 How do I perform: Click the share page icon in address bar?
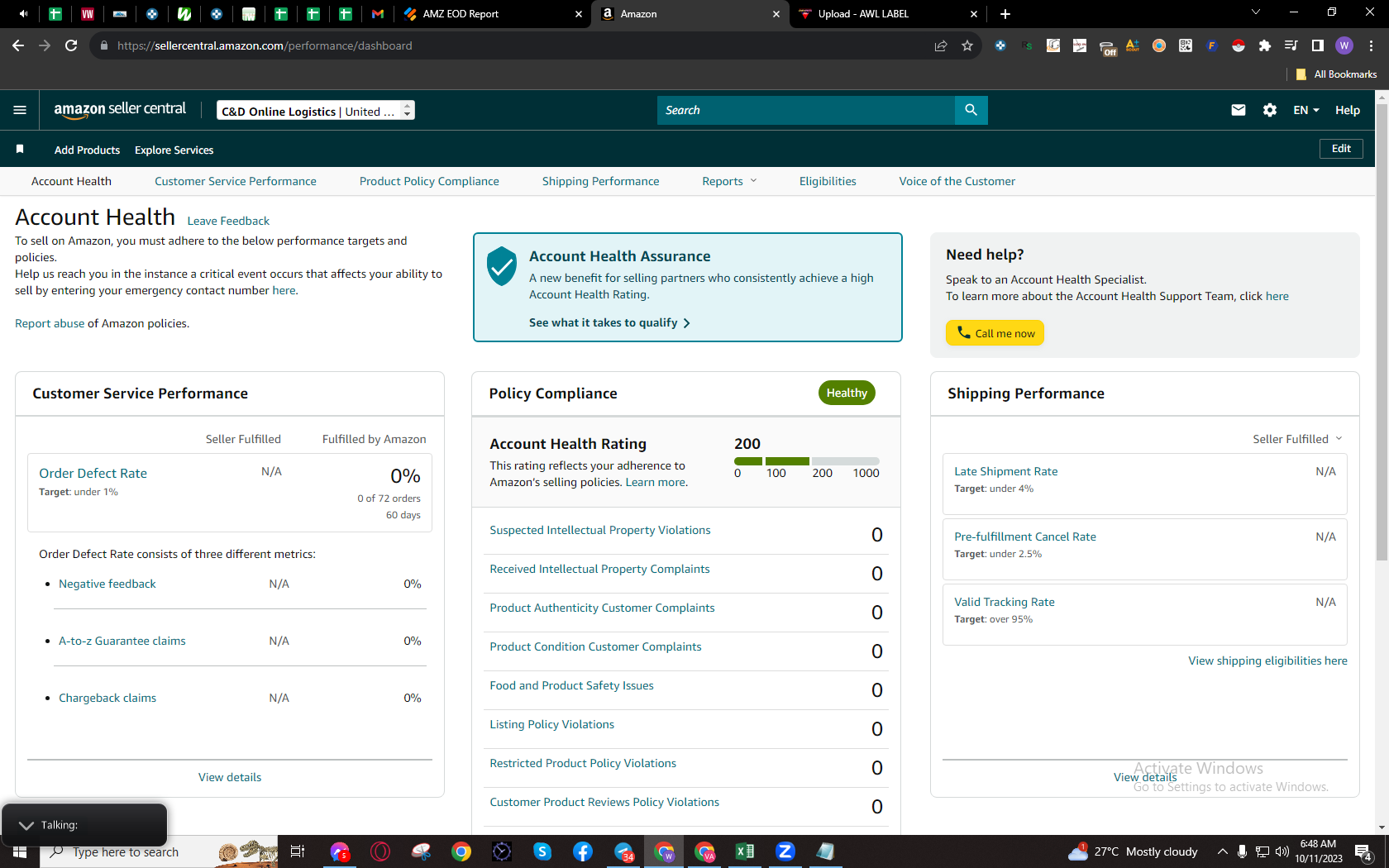941,45
